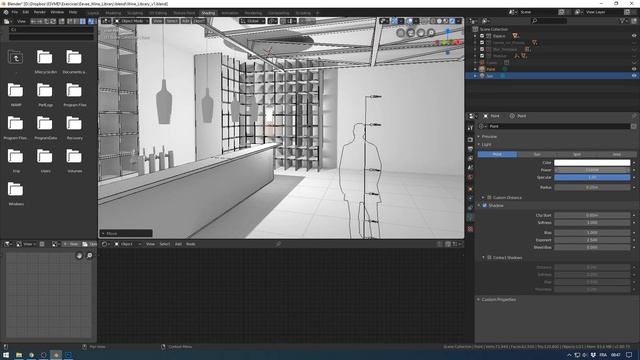Open the Global transform orientation dropdown
The width and height of the screenshot is (640, 360).
click(252, 21)
